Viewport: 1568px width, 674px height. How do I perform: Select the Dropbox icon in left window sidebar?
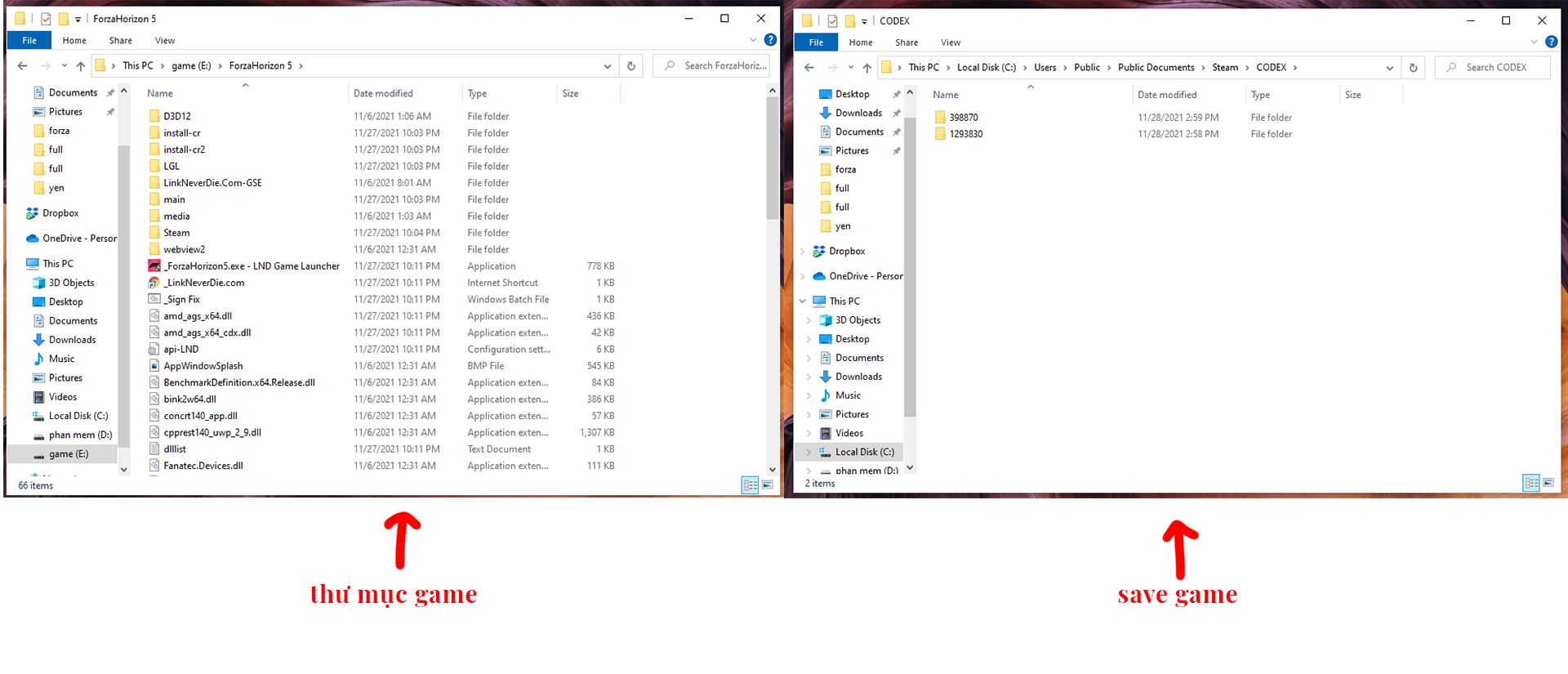[32, 213]
